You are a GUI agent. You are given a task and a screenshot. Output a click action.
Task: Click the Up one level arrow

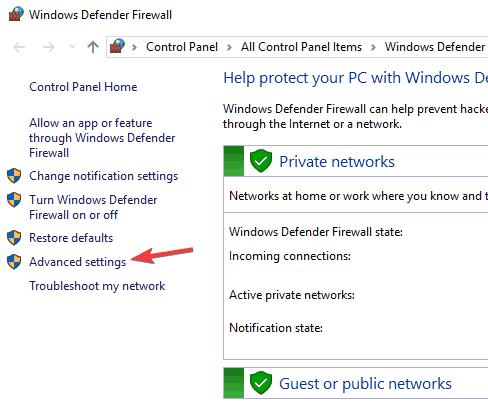click(93, 47)
